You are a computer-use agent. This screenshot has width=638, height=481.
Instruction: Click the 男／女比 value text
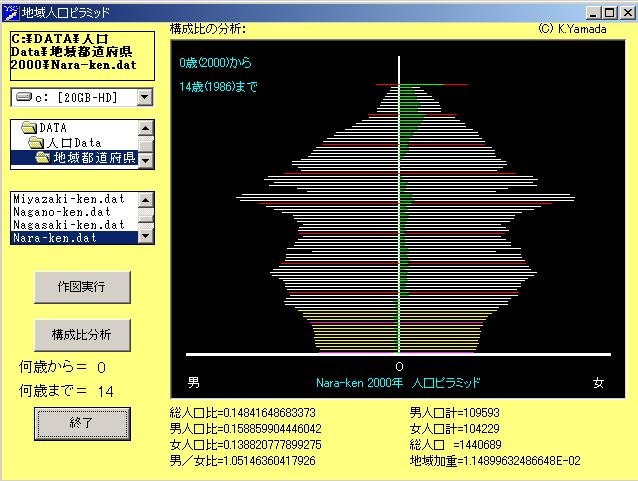pos(243,461)
